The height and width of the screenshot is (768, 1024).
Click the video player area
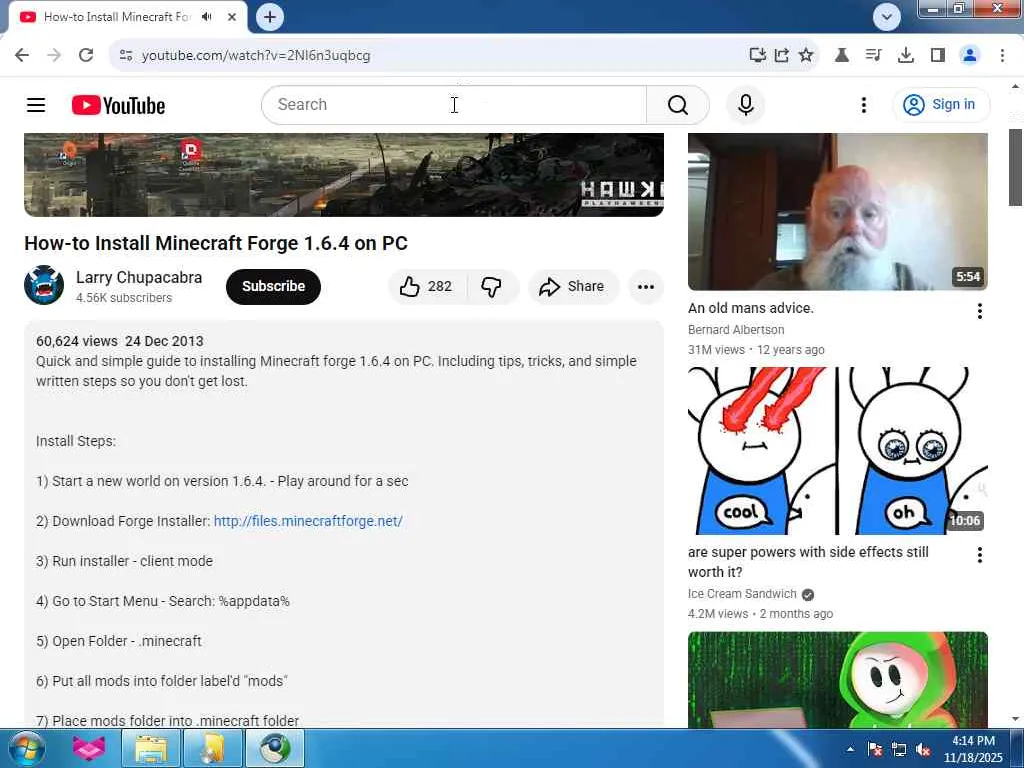pyautogui.click(x=344, y=174)
